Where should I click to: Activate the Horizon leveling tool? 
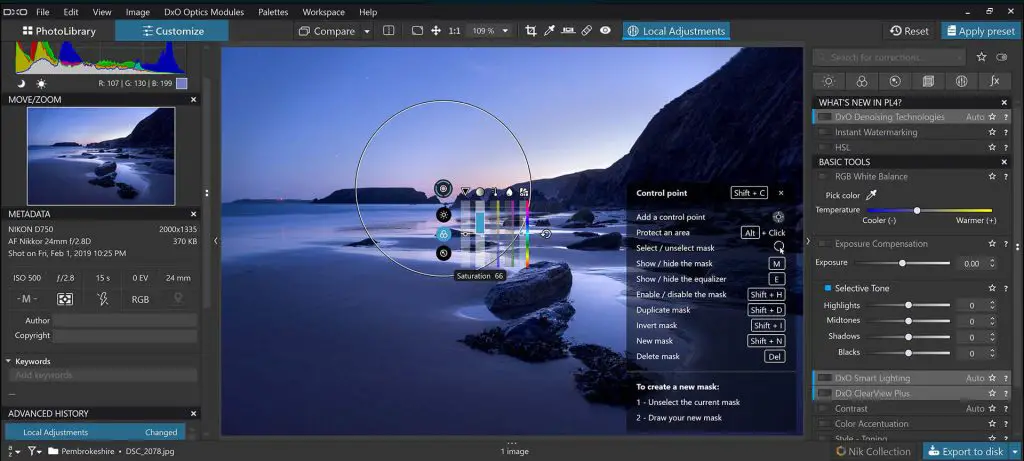pos(568,31)
